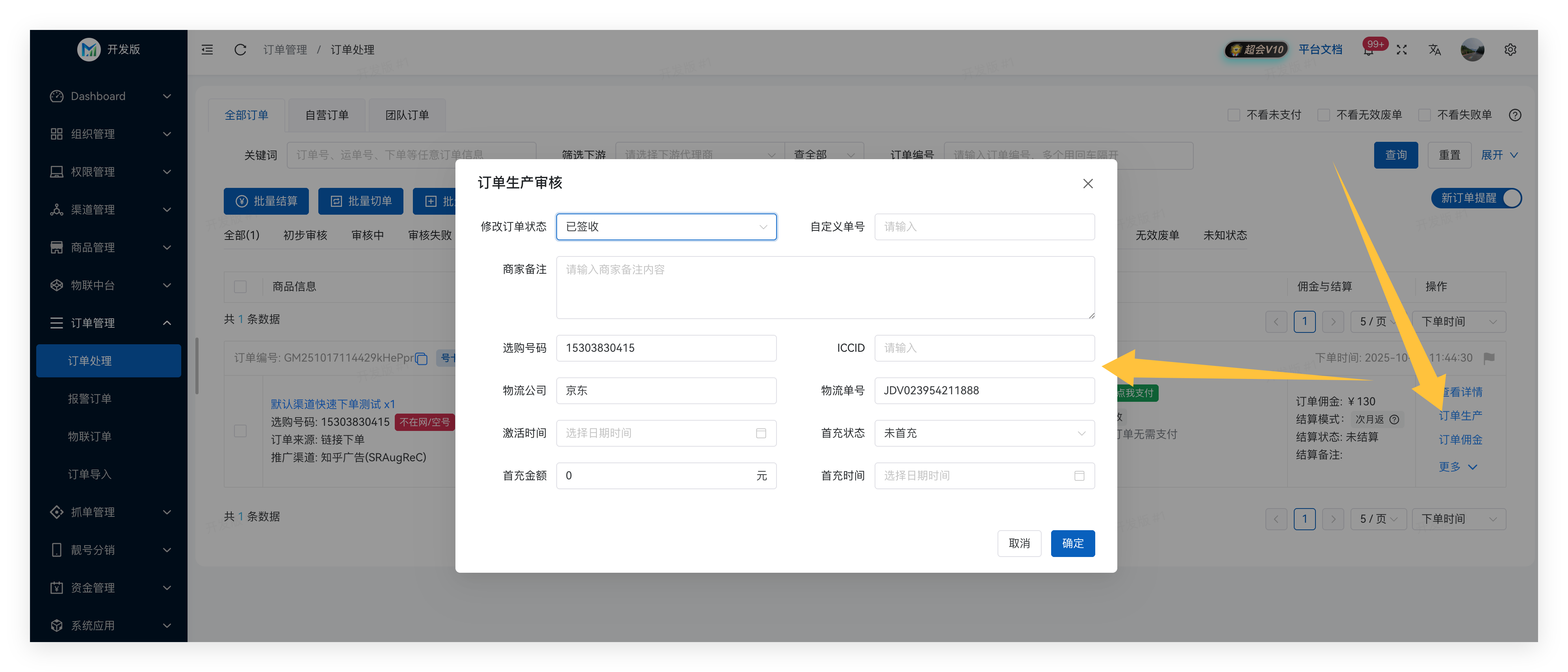The width and height of the screenshot is (1568, 672).
Task: Select the 无效废单 status tab
Action: (x=1157, y=236)
